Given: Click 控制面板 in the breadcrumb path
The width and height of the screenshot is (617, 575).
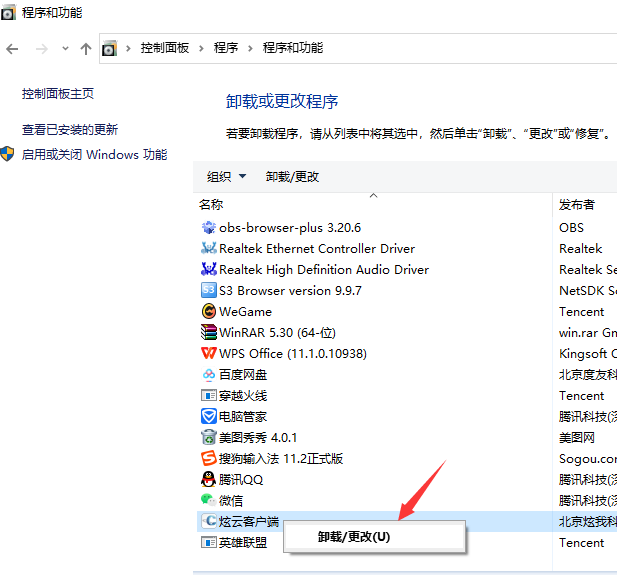Looking at the screenshot, I should point(165,48).
